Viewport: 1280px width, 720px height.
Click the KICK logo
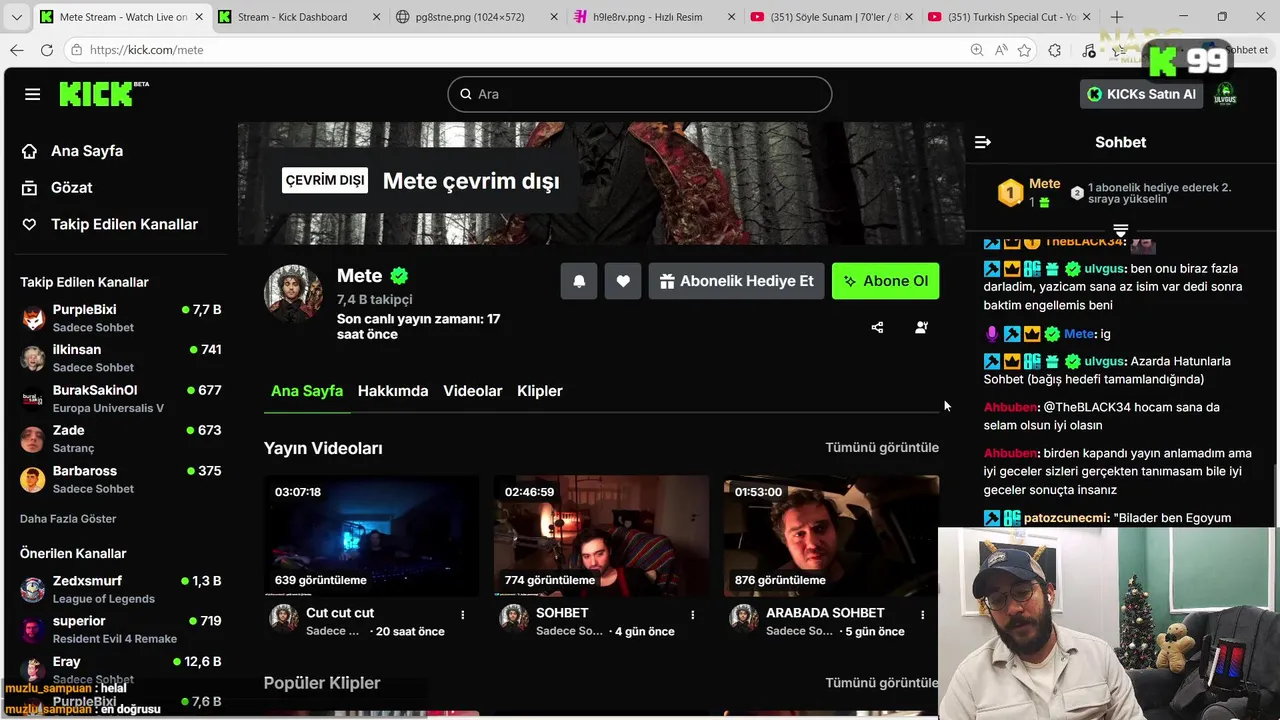(103, 94)
